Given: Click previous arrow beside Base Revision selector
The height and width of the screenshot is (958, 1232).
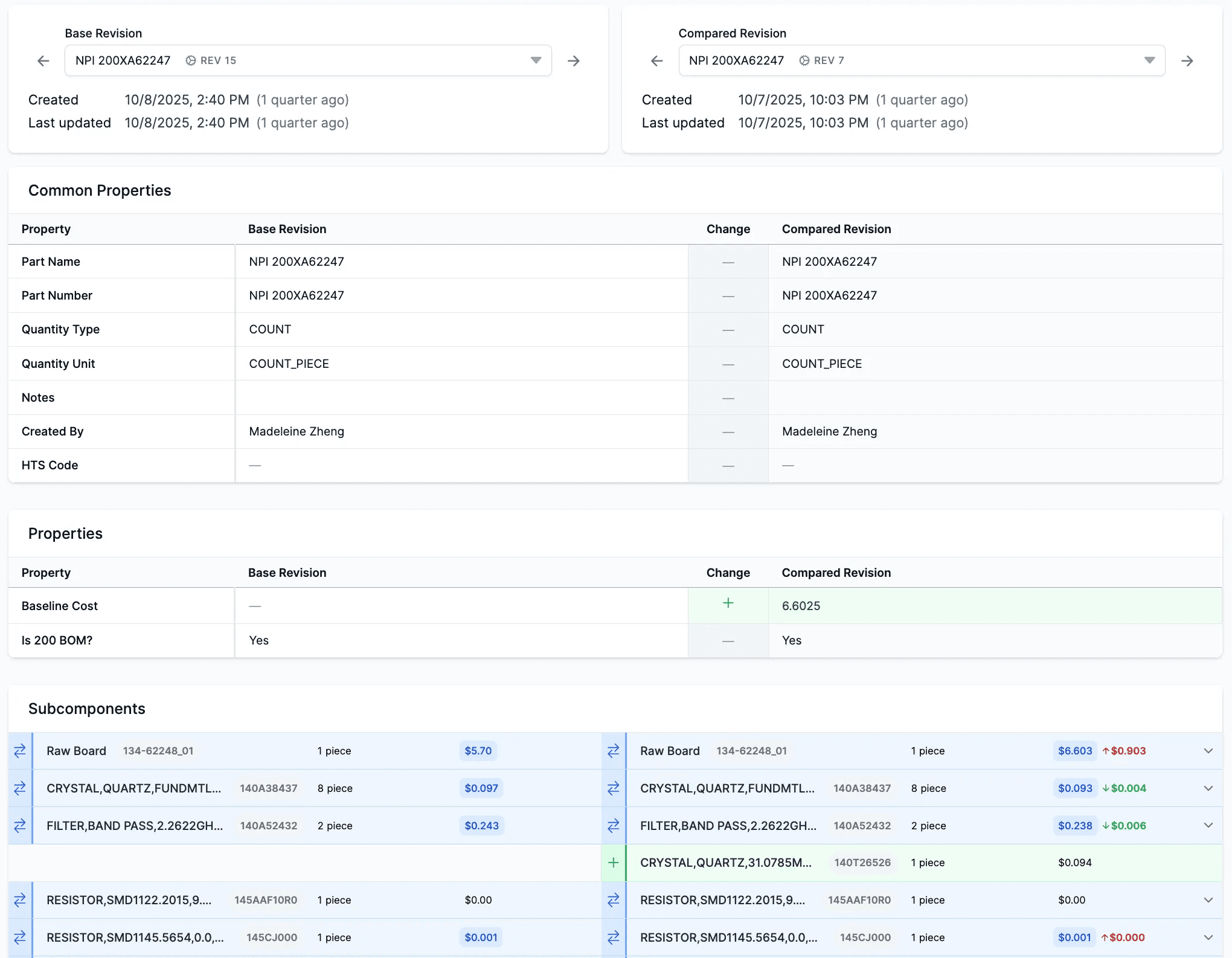Looking at the screenshot, I should [x=43, y=61].
